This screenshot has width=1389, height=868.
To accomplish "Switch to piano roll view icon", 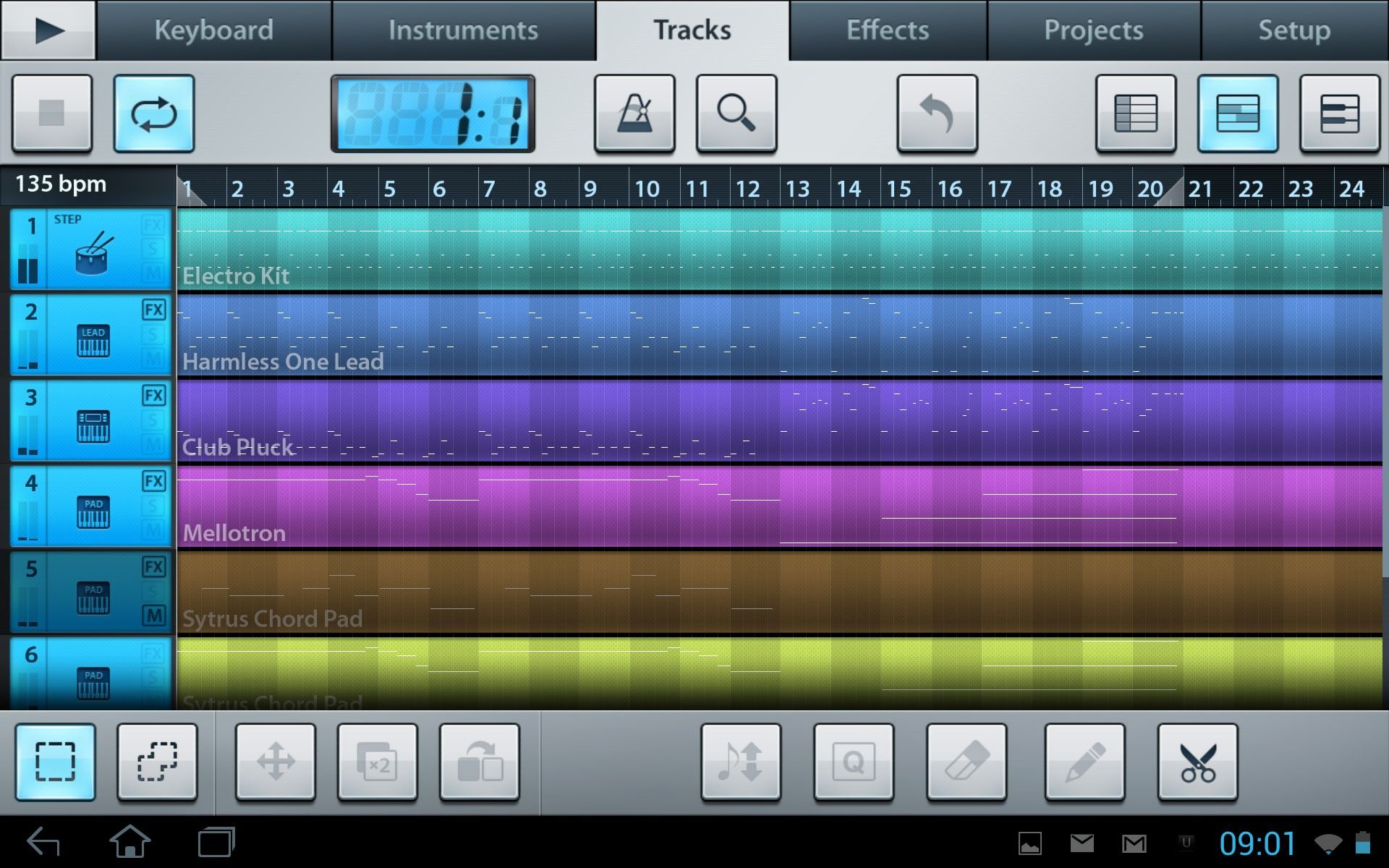I will pos(1340,114).
